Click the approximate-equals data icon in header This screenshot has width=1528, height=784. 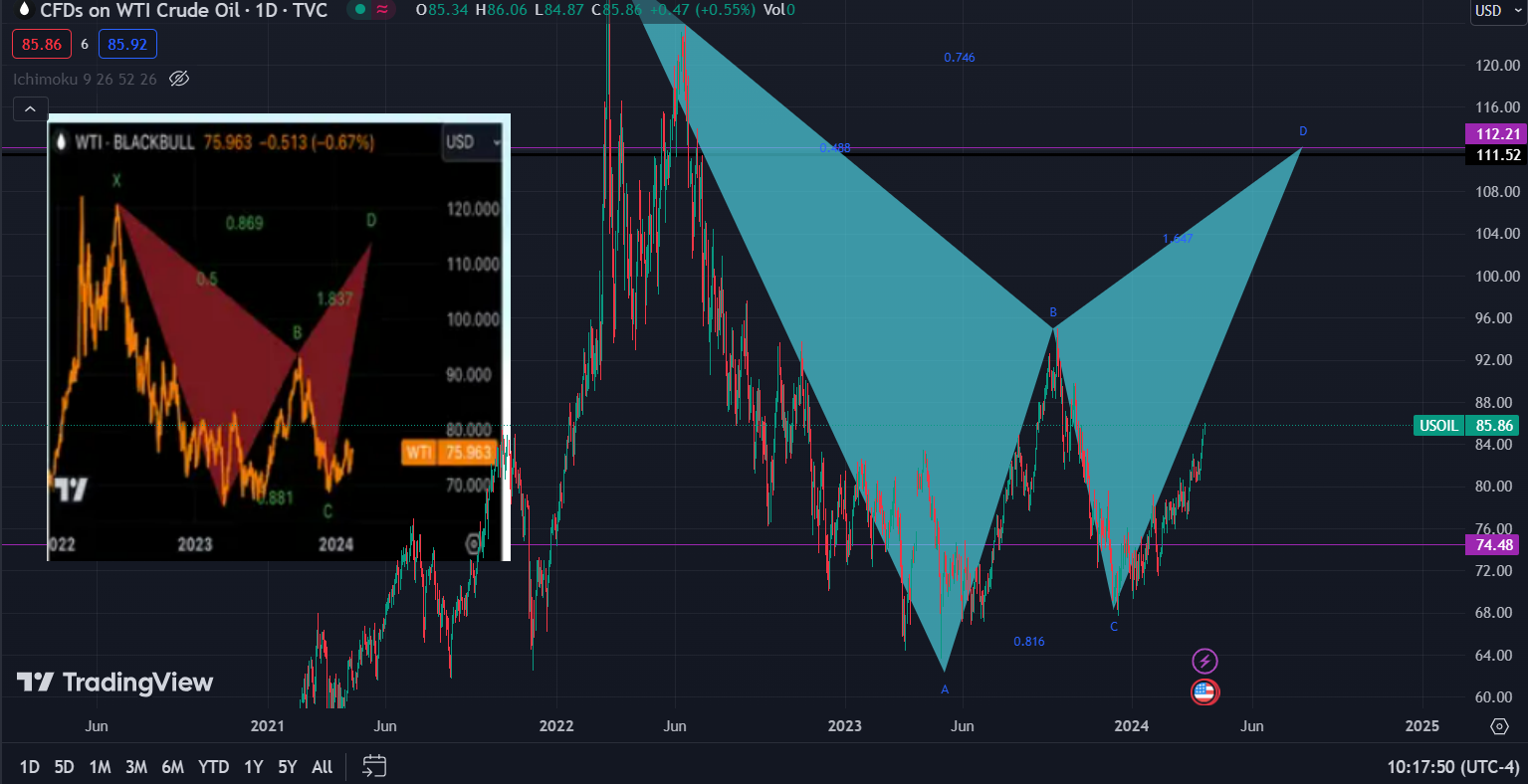pos(382,10)
